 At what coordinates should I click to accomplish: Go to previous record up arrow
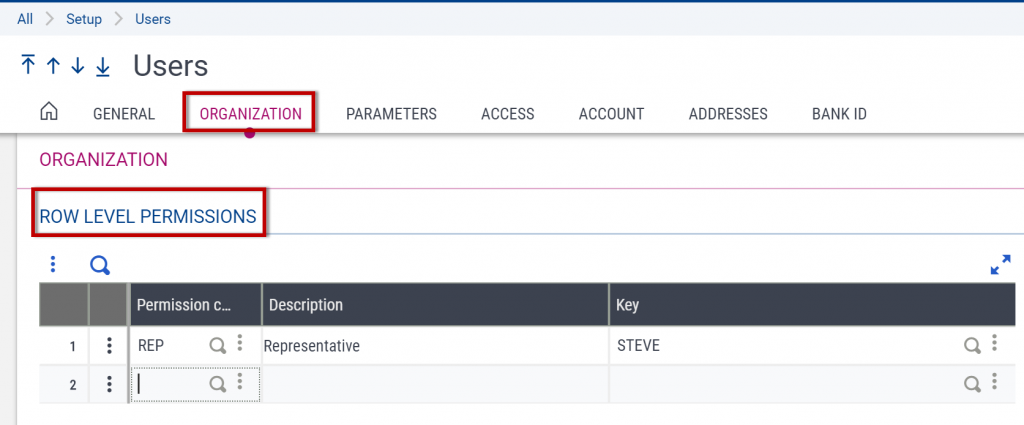pos(53,66)
